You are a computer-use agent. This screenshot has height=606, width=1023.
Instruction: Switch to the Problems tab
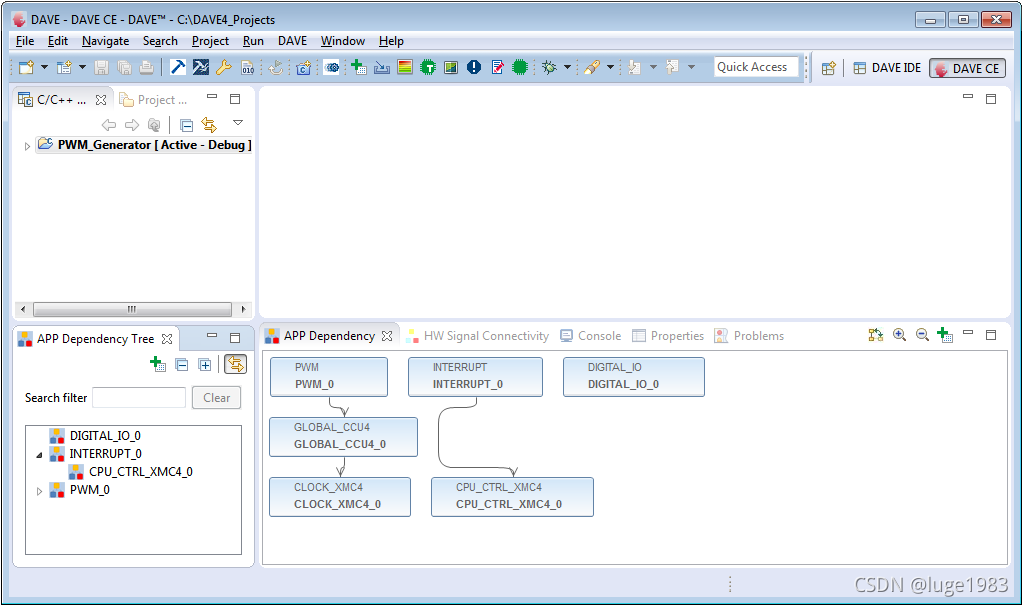pyautogui.click(x=749, y=336)
